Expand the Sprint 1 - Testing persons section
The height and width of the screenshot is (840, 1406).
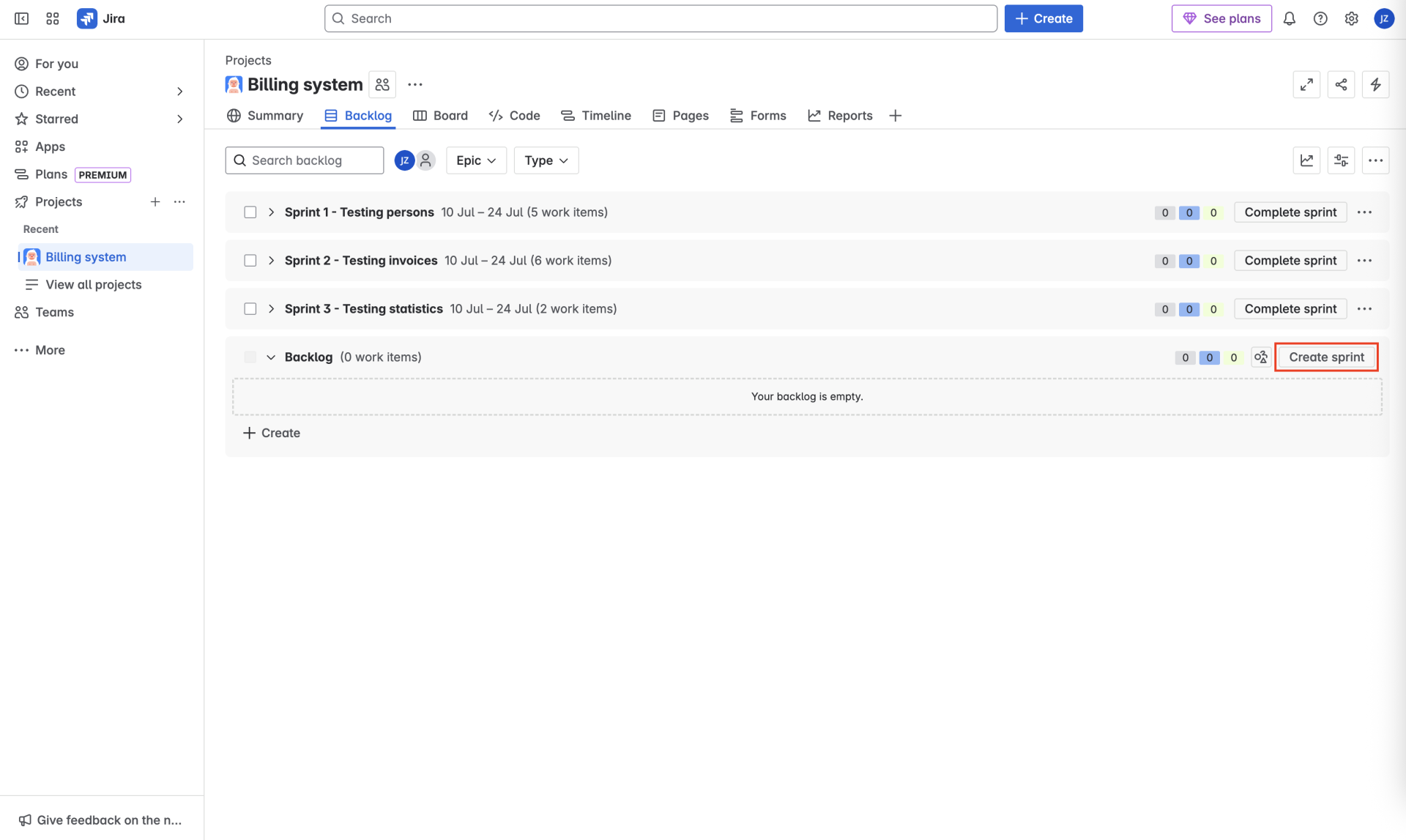[271, 212]
